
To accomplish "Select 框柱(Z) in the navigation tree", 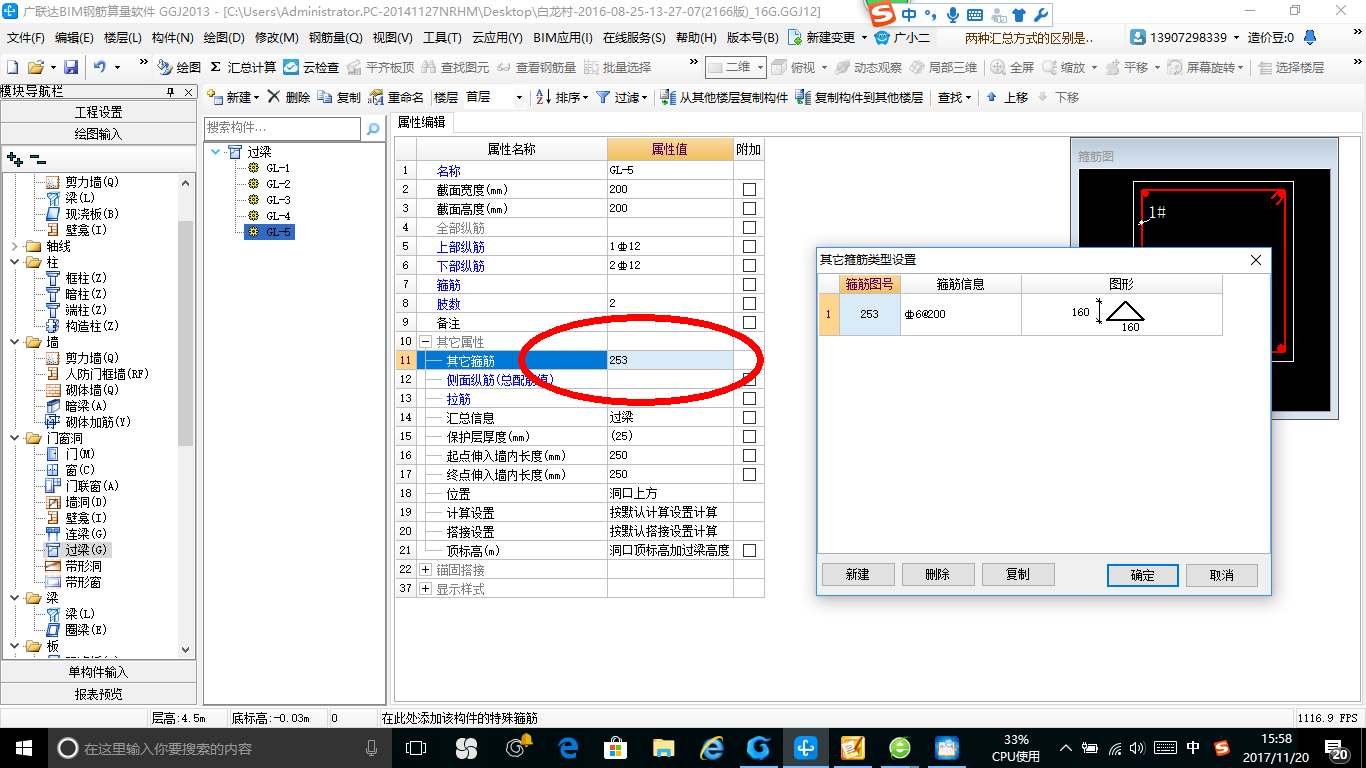I will click(x=76, y=278).
